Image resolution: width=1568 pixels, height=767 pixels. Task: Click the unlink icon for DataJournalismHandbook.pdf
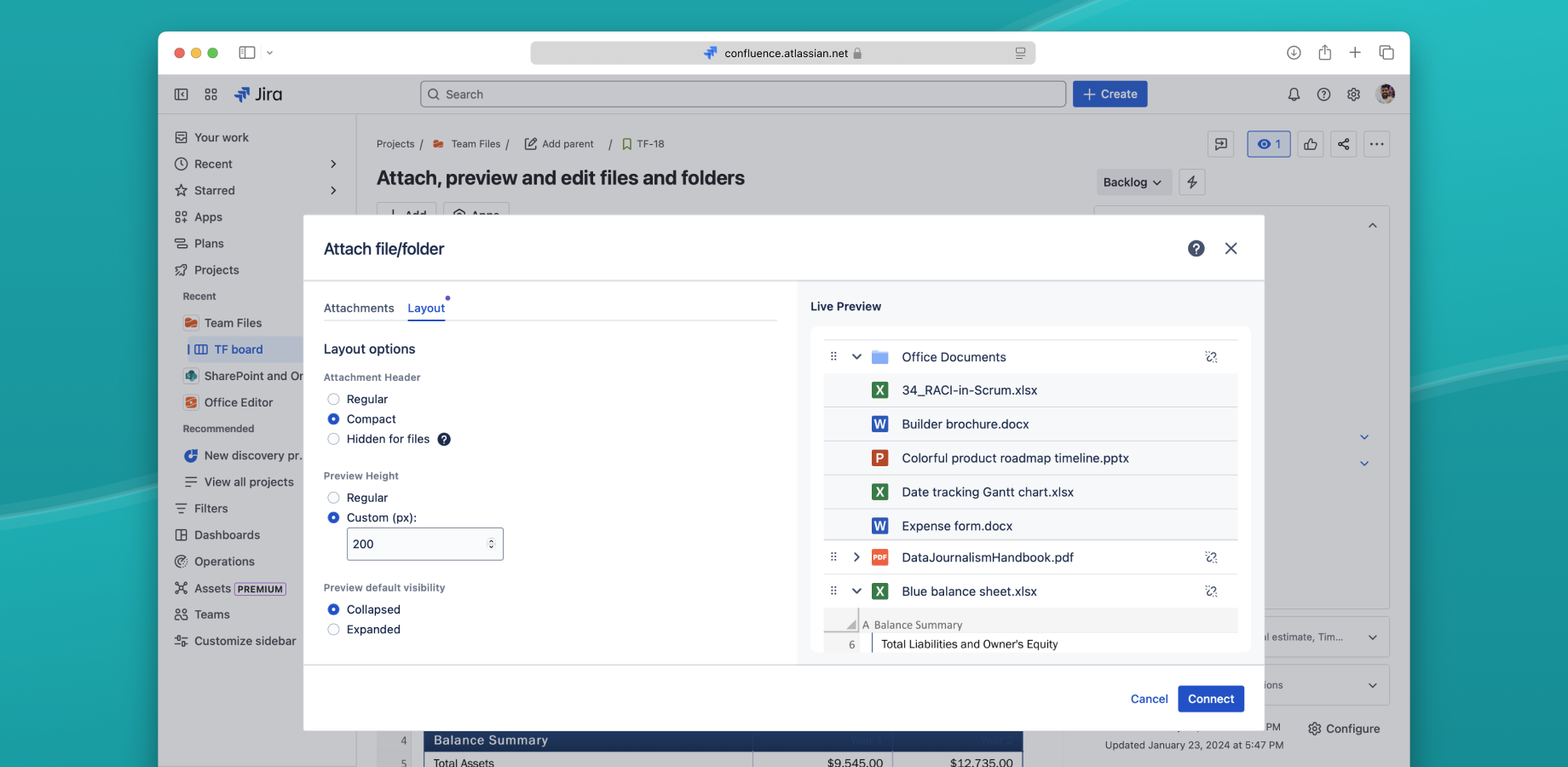[1211, 557]
